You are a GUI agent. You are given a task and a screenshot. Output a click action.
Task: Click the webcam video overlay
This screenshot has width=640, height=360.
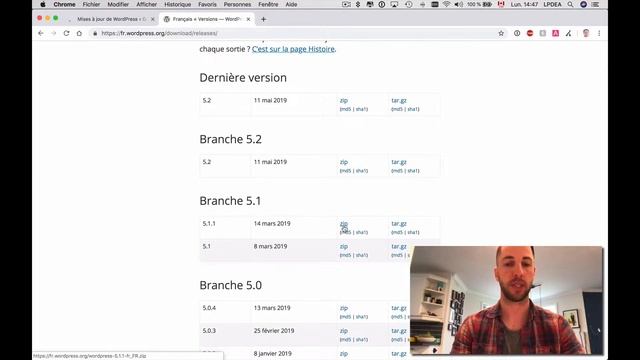click(506, 300)
